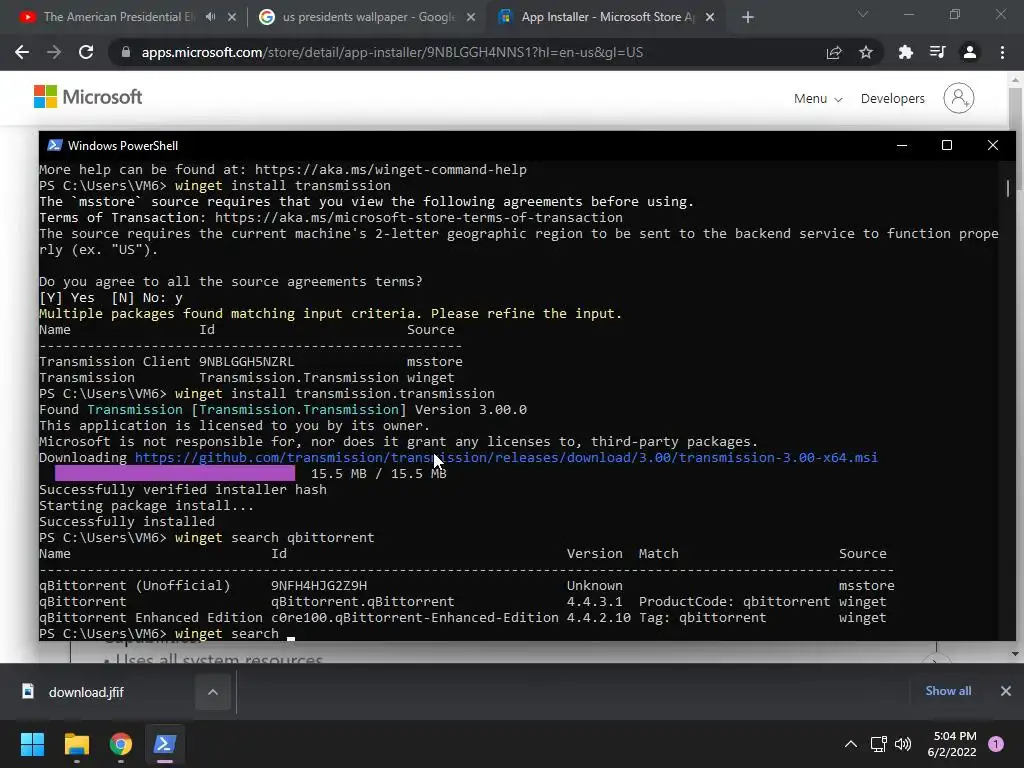Click the PowerShell window title icon
Image resolution: width=1024 pixels, height=768 pixels.
coord(55,145)
